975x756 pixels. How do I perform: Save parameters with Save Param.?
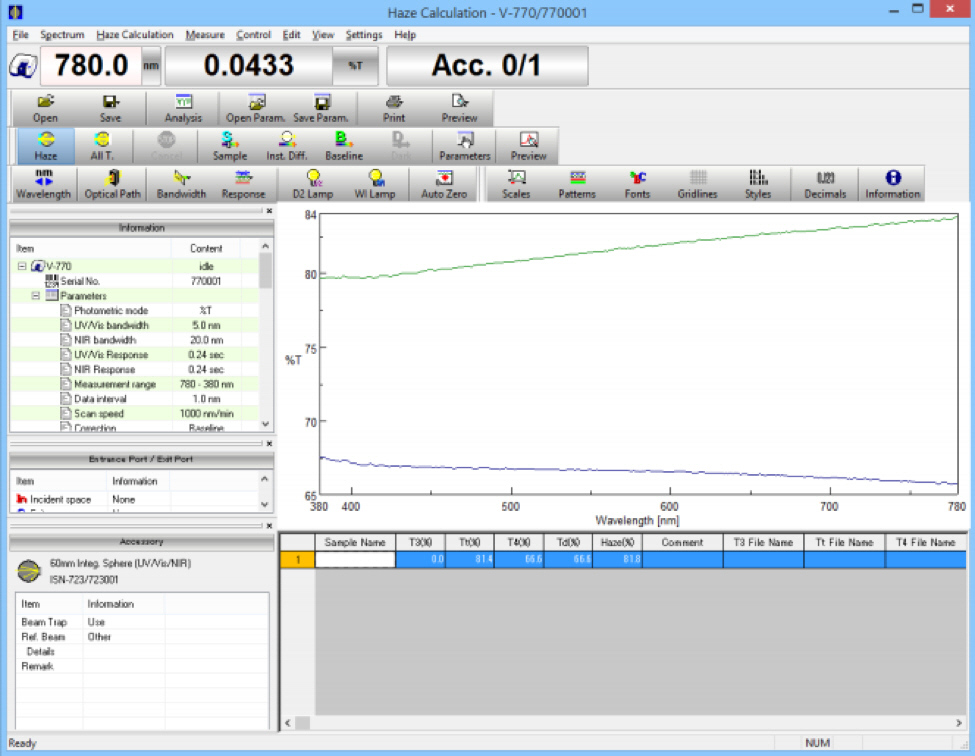coord(320,107)
